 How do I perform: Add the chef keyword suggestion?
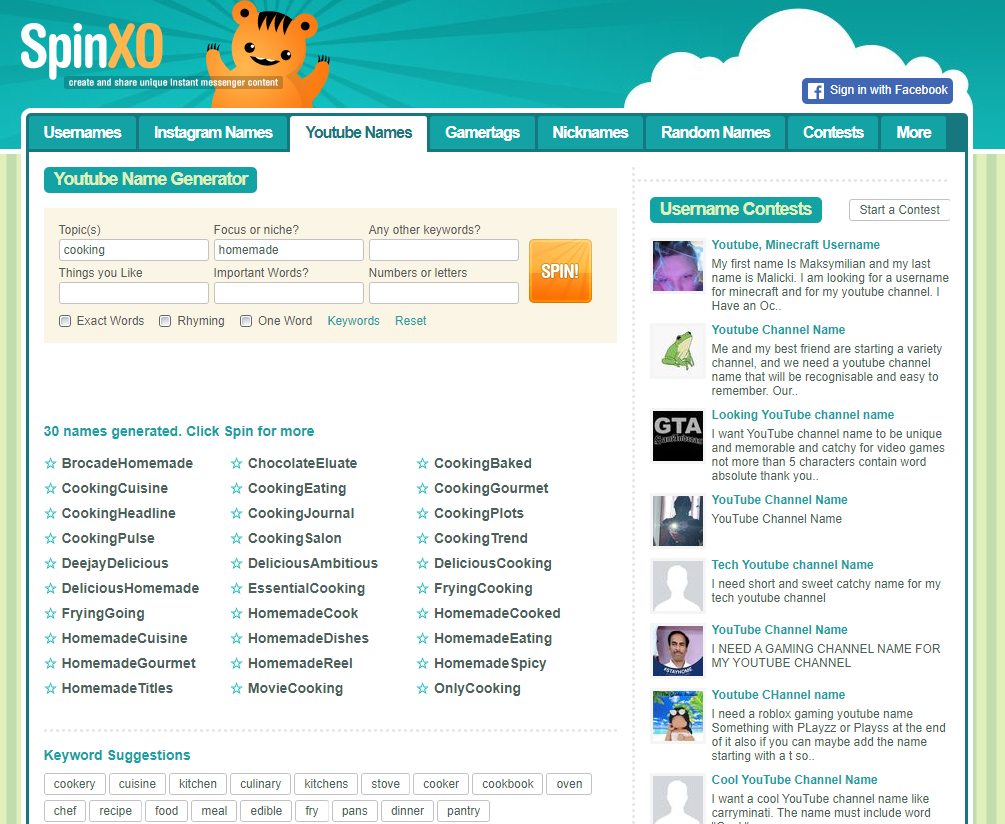[x=65, y=811]
